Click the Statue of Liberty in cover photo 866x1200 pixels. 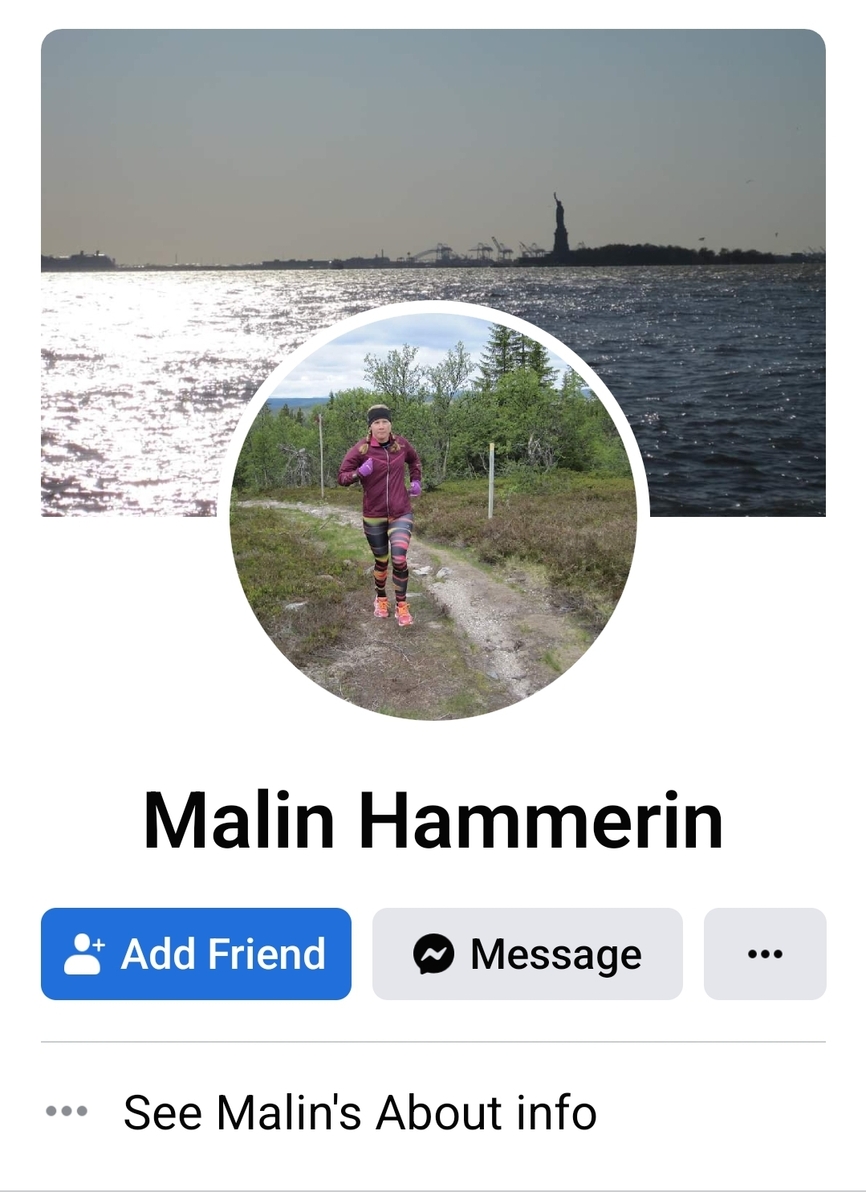560,224
